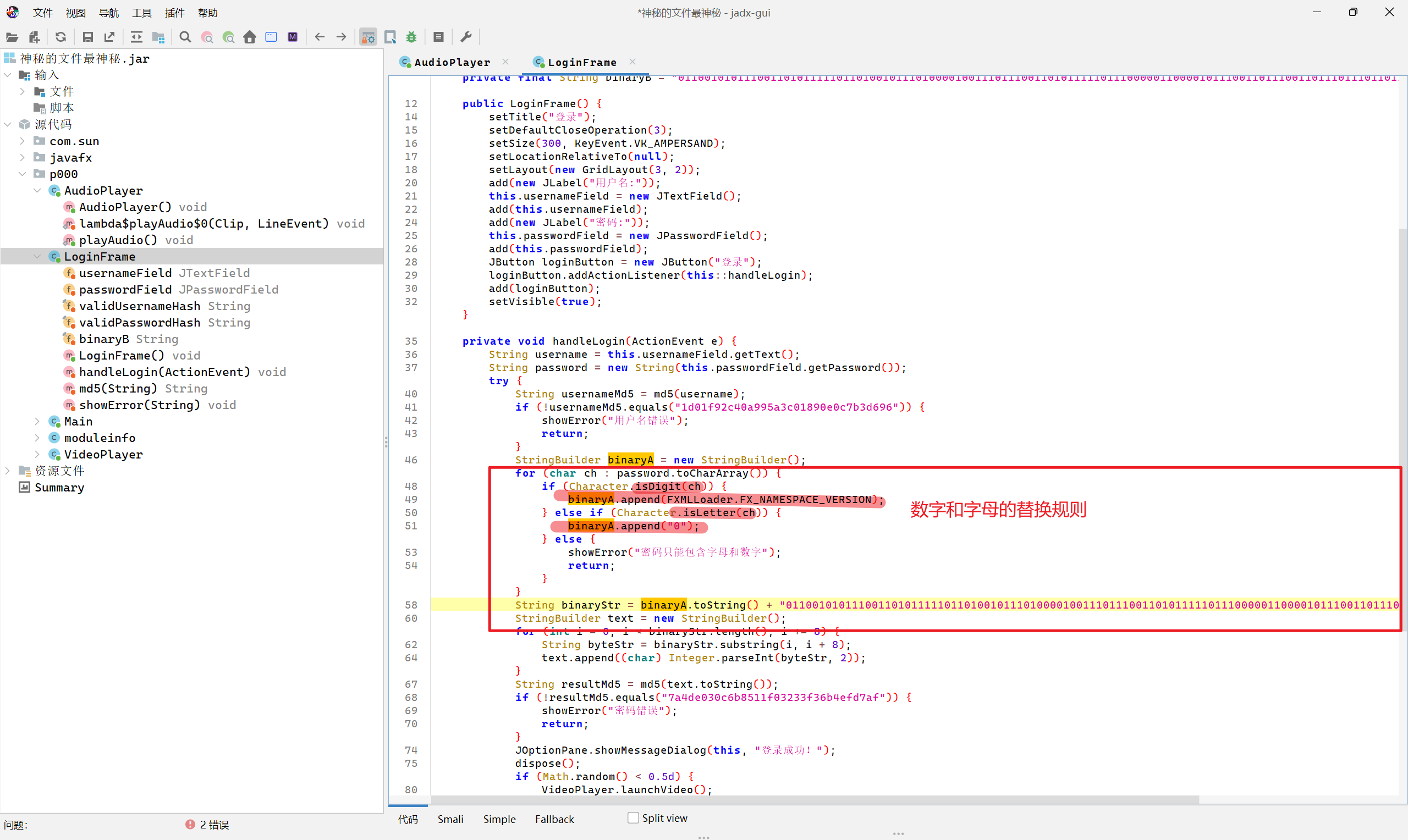Viewport: 1408px width, 840px height.
Task: Click the reload files icon
Action: (61, 37)
